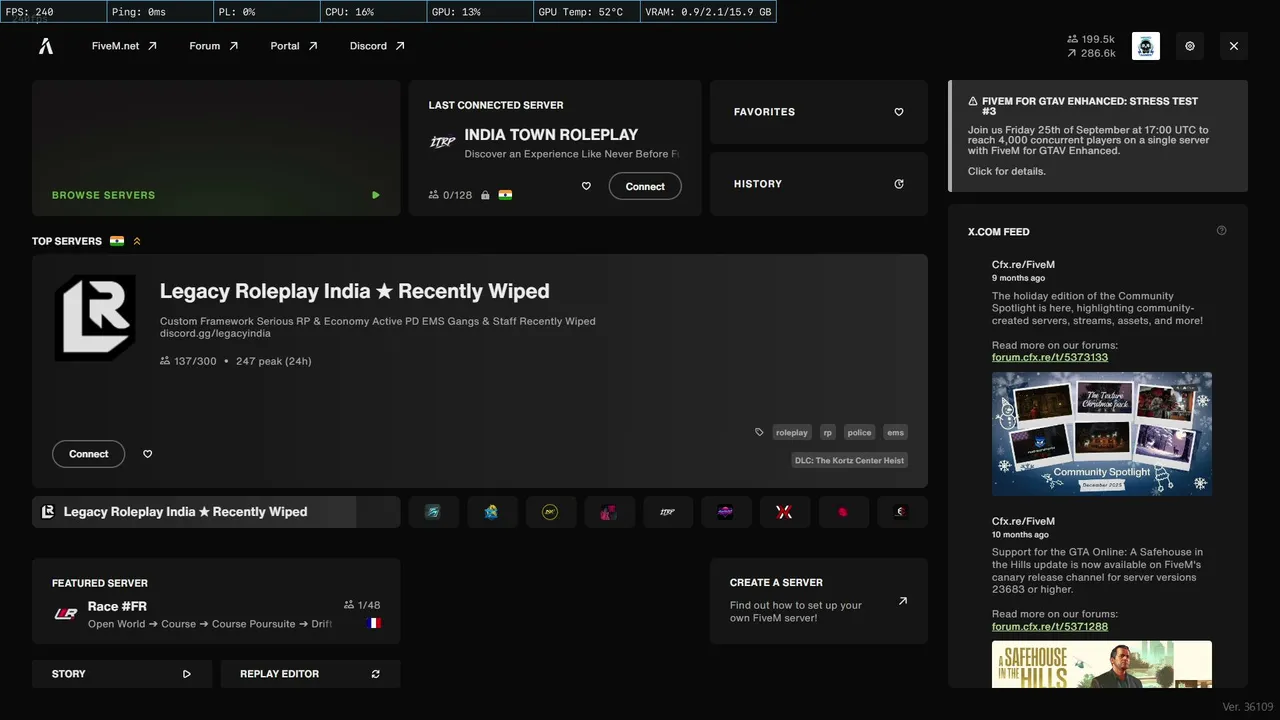Open the user profile avatar
Image resolution: width=1280 pixels, height=720 pixels.
pos(1146,46)
